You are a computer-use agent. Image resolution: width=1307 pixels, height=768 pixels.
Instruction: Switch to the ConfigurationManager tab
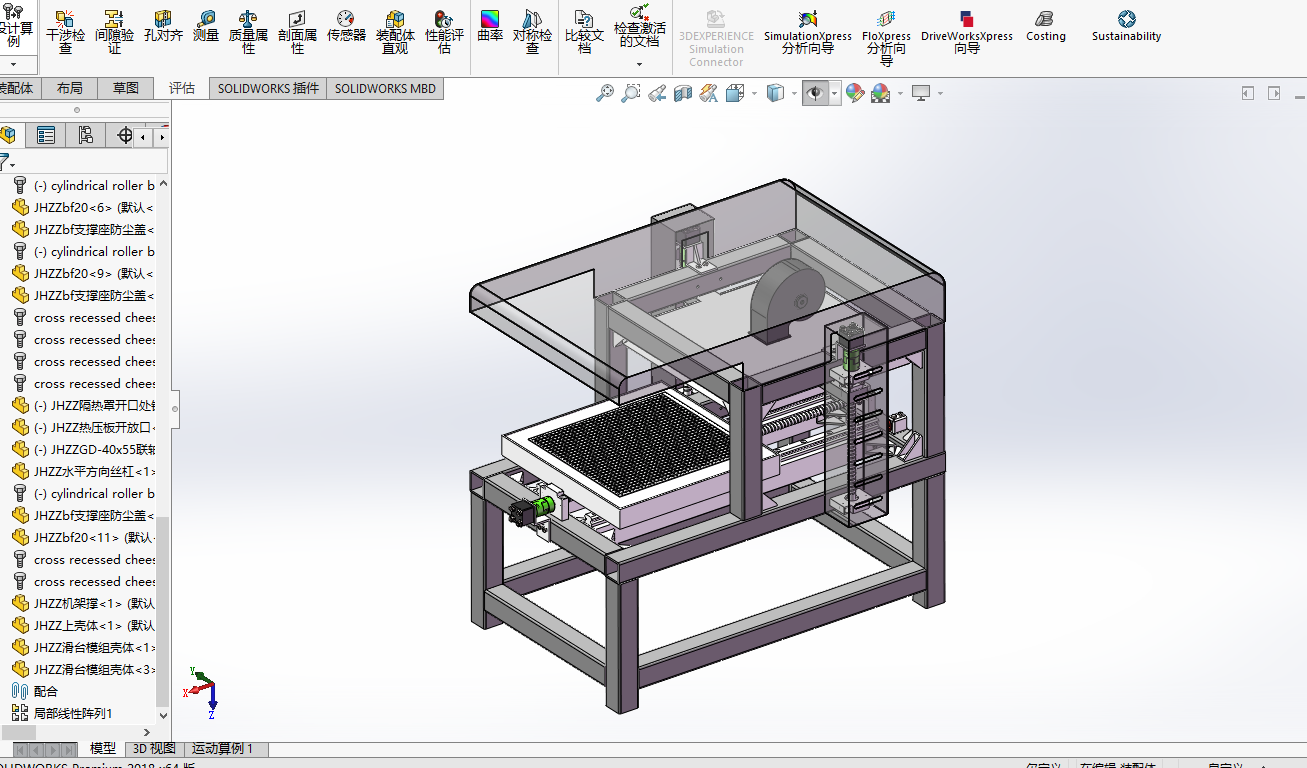[86, 135]
